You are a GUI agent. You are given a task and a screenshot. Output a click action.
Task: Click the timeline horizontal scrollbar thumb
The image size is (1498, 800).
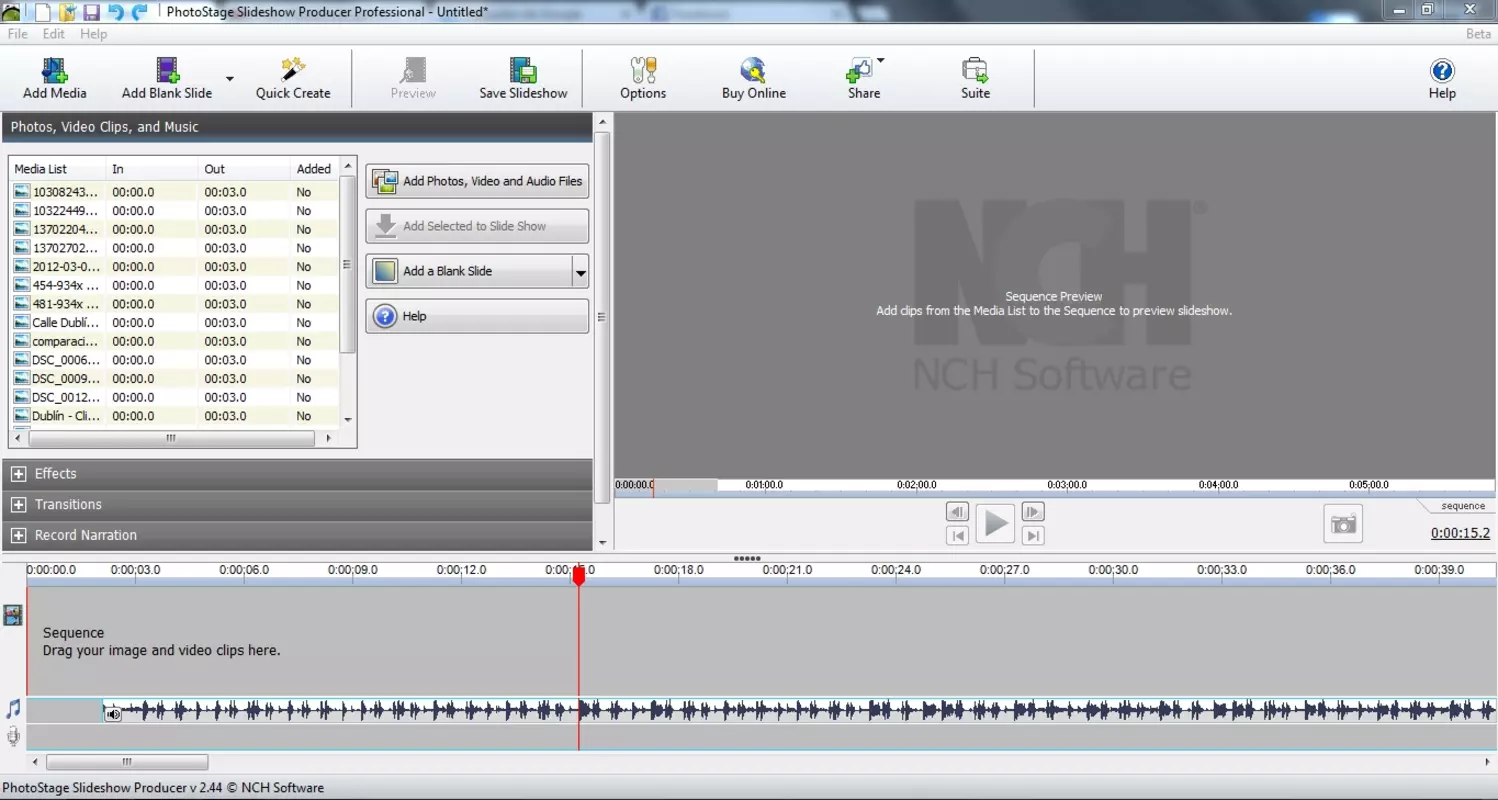[127, 762]
